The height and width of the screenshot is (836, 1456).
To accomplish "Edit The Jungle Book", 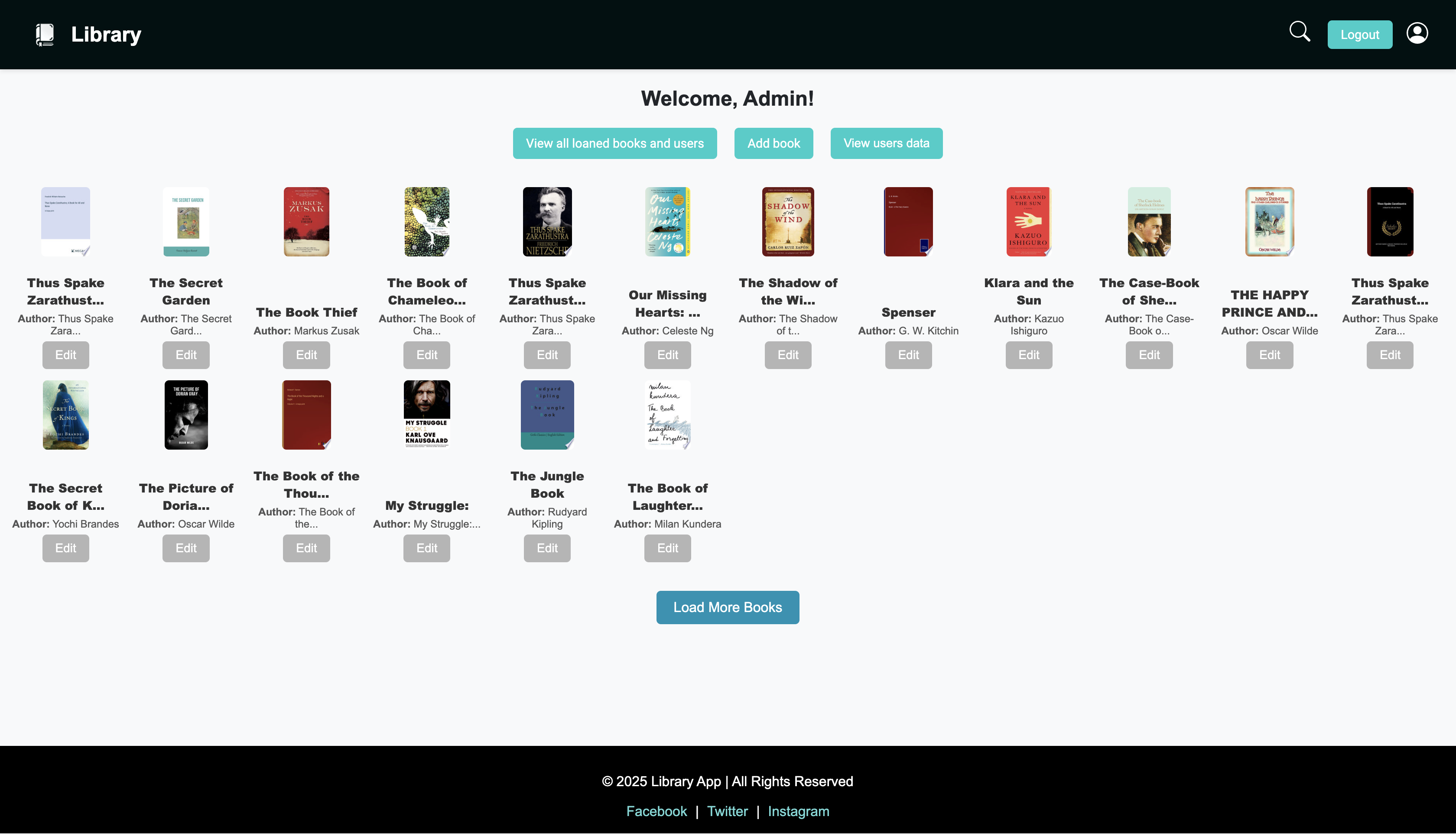I will (x=547, y=548).
